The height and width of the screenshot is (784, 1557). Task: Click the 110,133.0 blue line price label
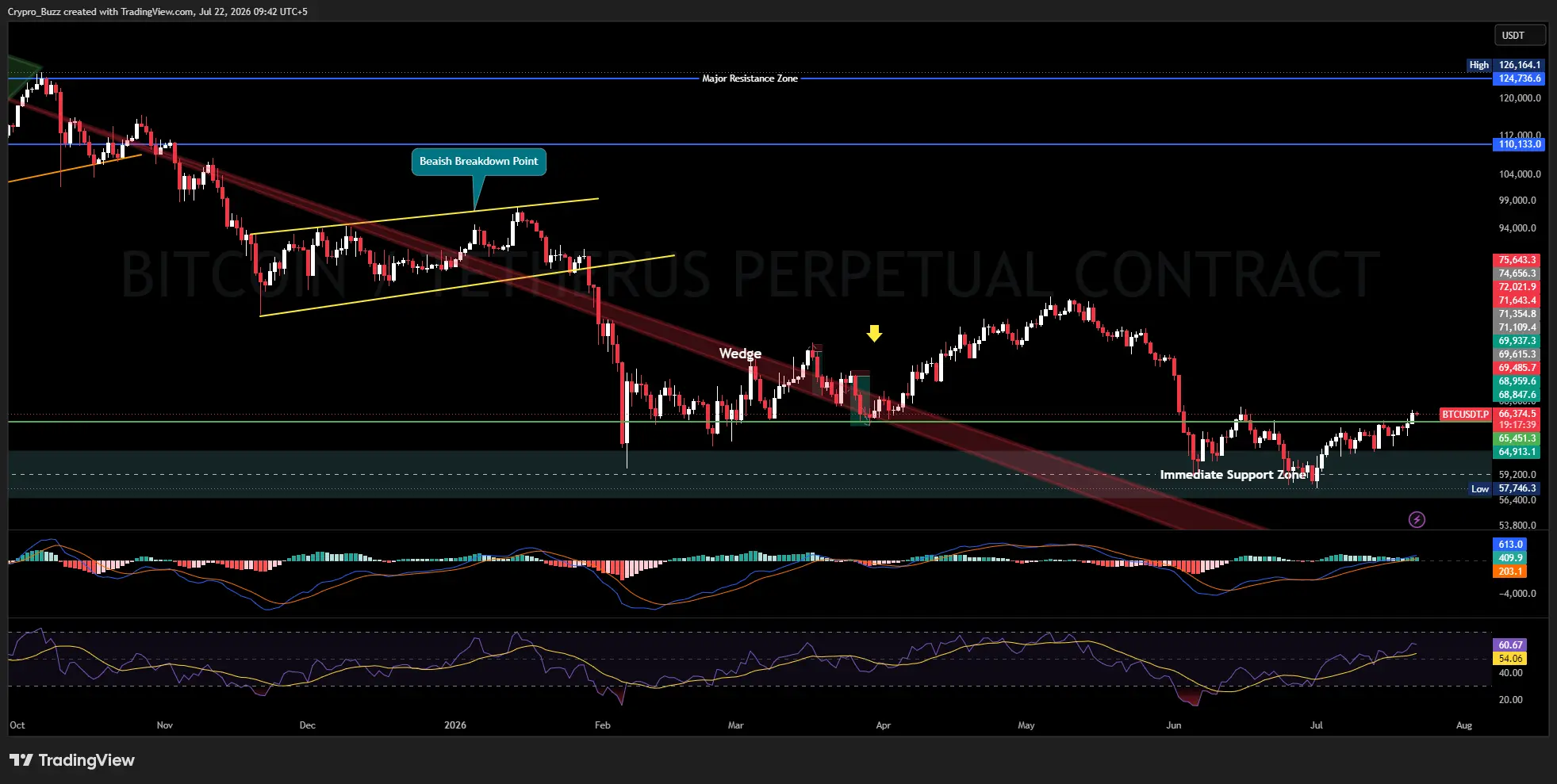pyautogui.click(x=1520, y=144)
